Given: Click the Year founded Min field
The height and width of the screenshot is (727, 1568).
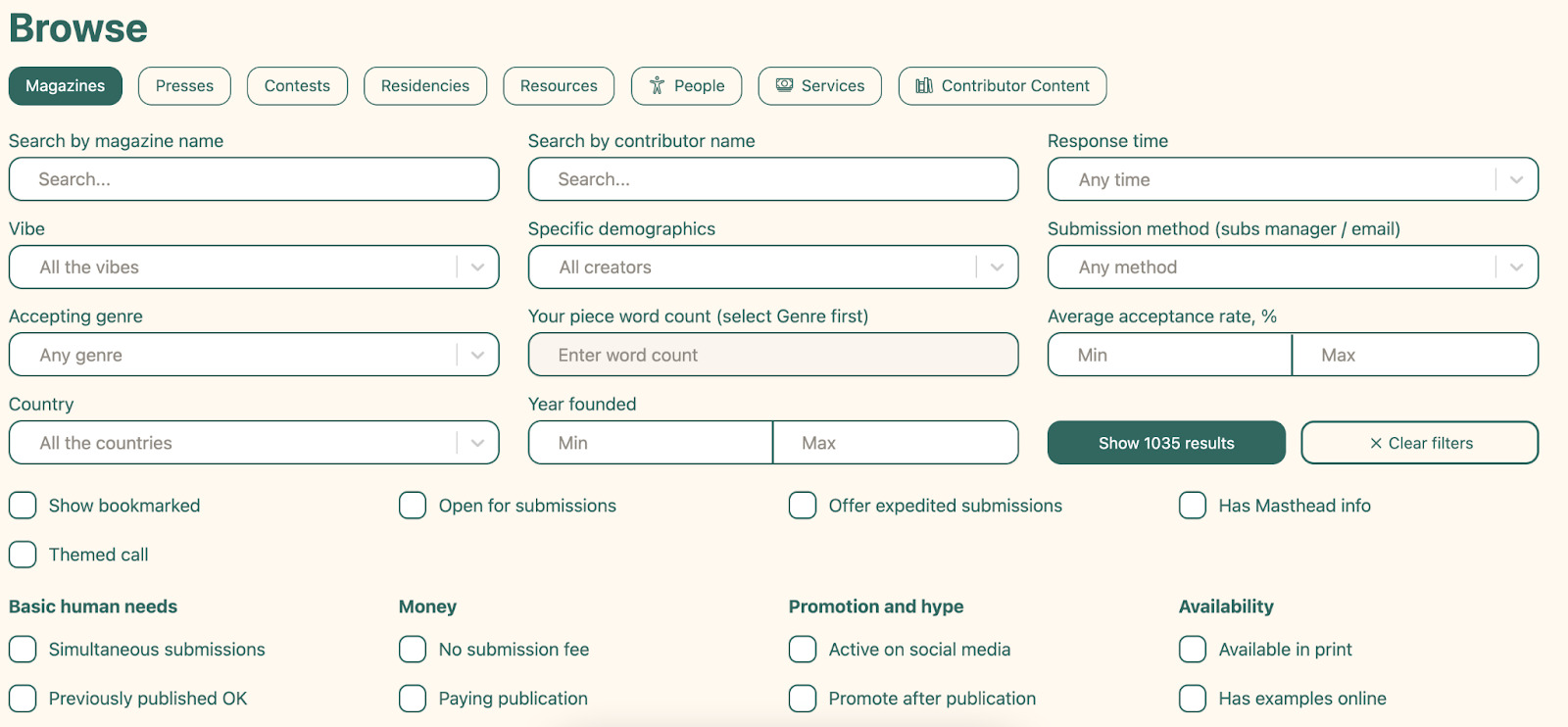Looking at the screenshot, I should (x=651, y=443).
